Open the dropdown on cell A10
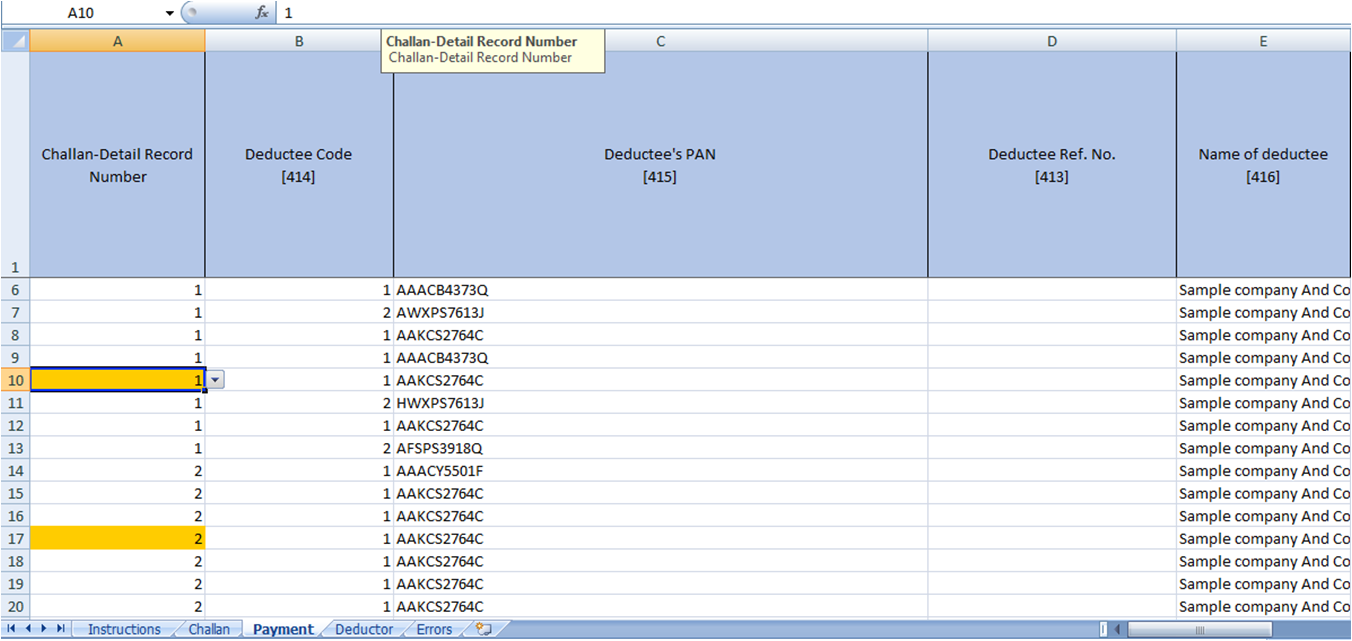This screenshot has width=1352, height=641. pos(214,380)
